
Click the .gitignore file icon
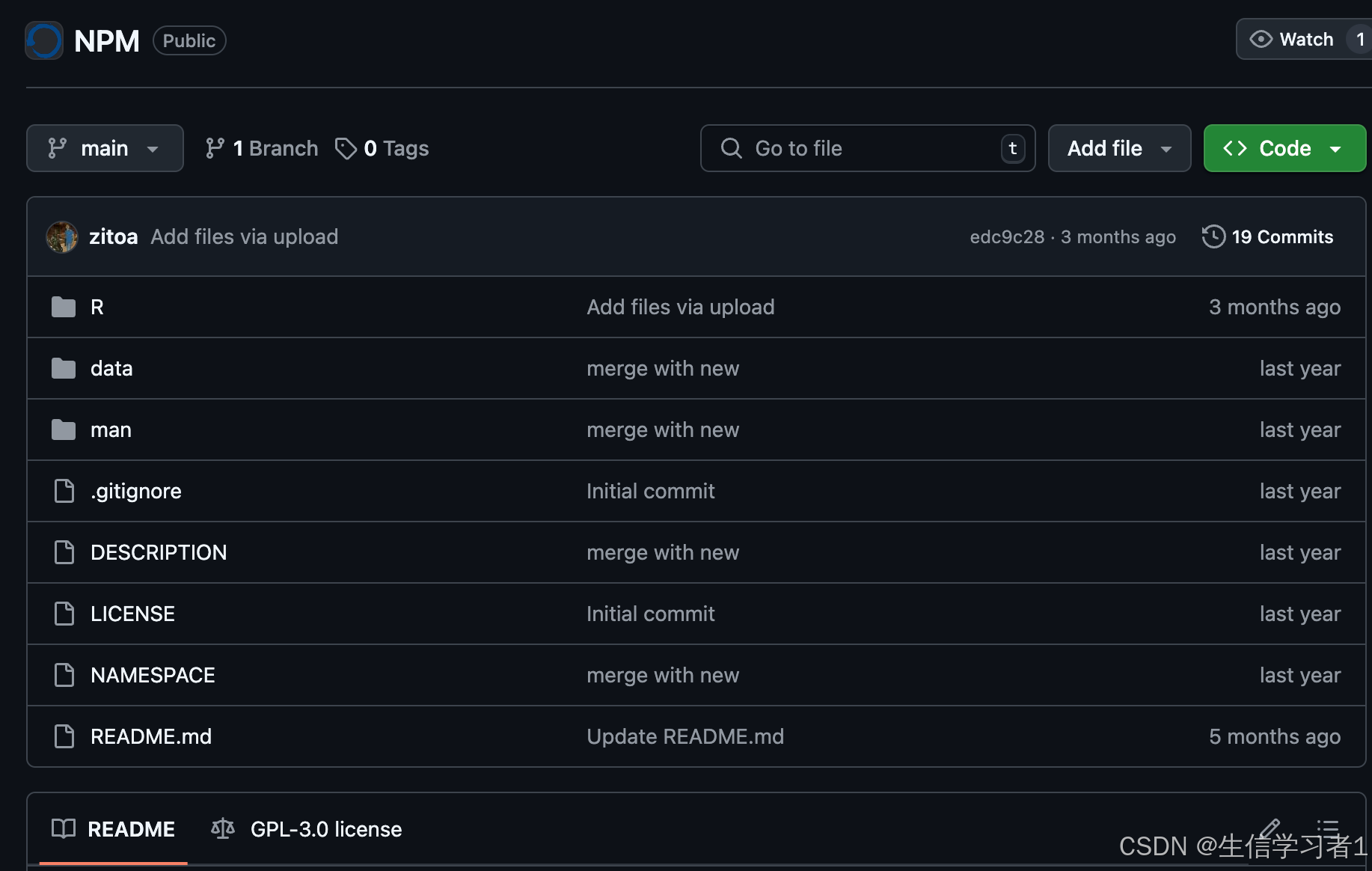tap(64, 492)
